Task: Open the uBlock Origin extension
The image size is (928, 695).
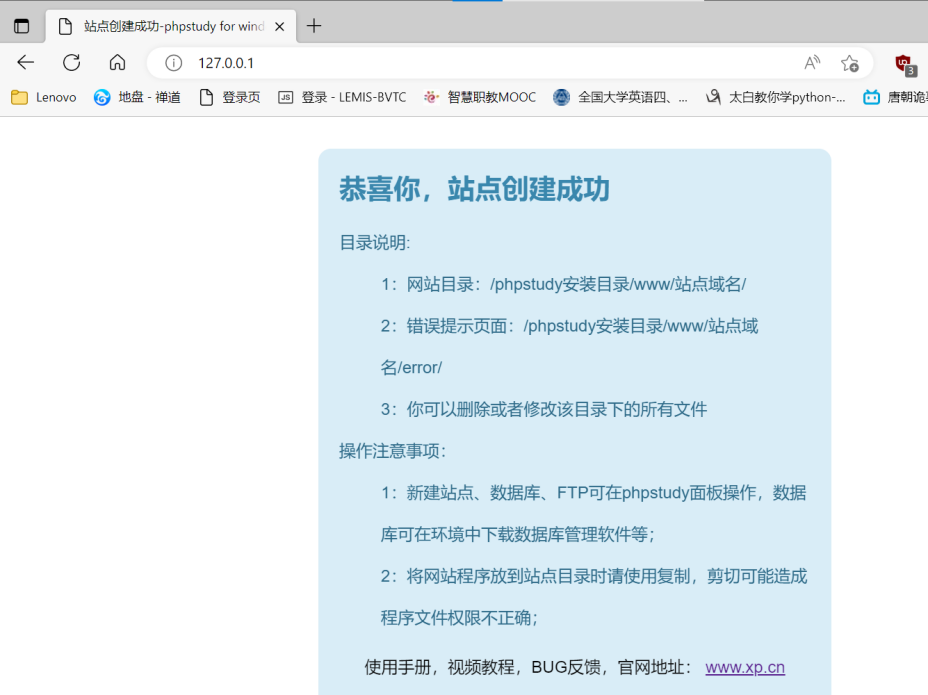Action: 903,62
